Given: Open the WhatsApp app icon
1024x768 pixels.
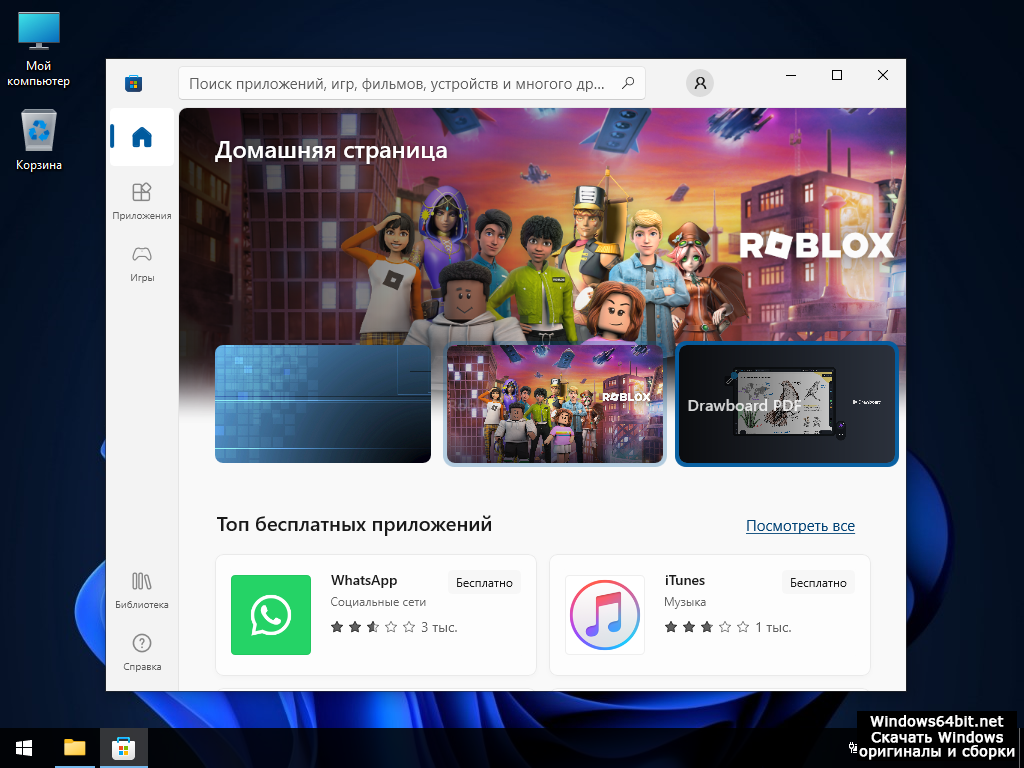Looking at the screenshot, I should coord(271,615).
